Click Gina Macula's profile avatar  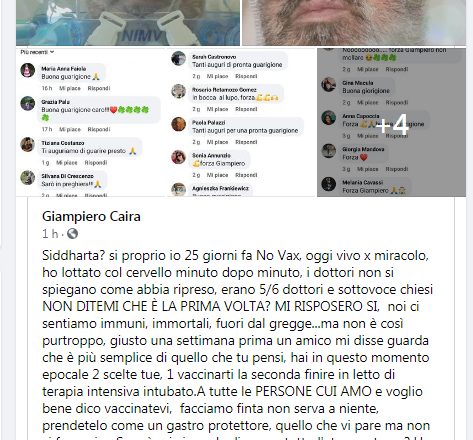(328, 84)
